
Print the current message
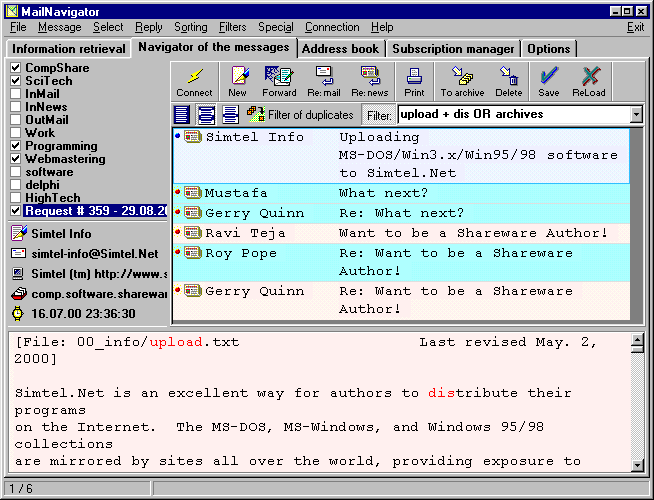pyautogui.click(x=413, y=81)
